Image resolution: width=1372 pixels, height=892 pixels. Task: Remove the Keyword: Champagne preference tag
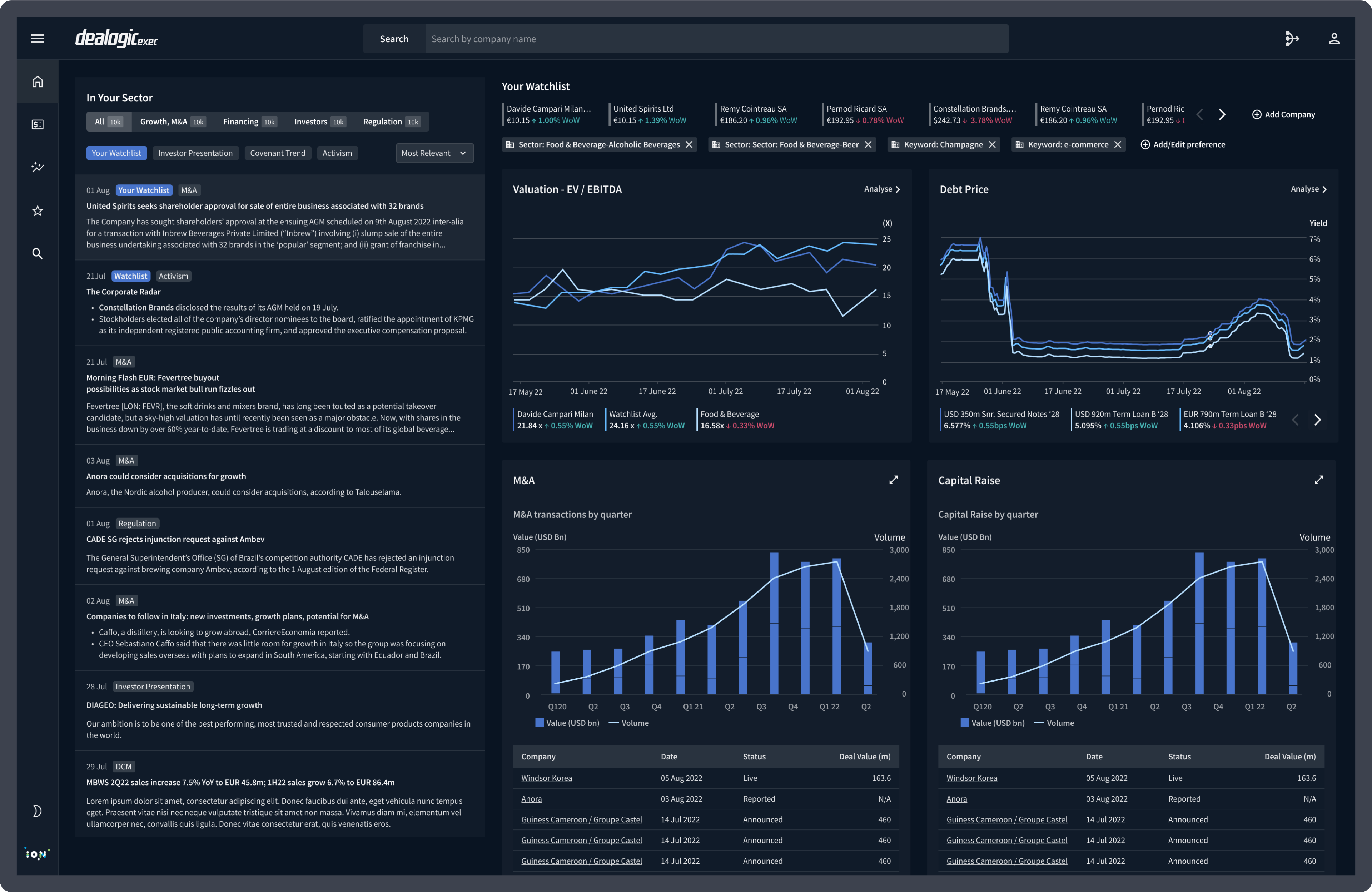[x=992, y=145]
